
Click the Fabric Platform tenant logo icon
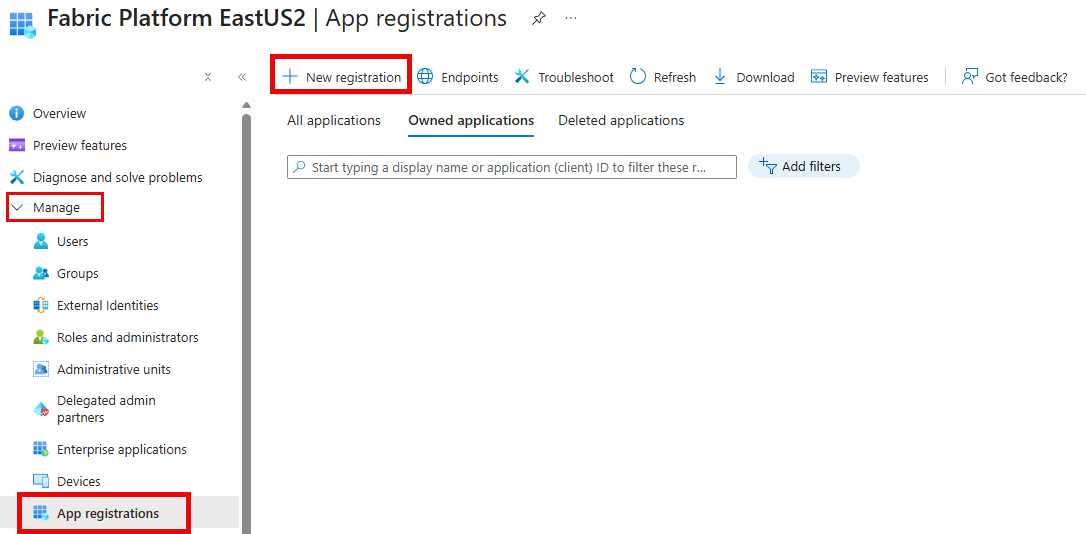[x=21, y=25]
